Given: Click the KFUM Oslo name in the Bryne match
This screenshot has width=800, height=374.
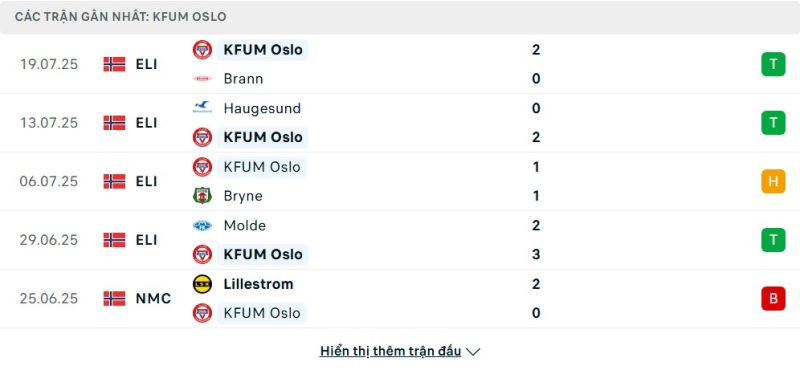Looking at the screenshot, I should tap(262, 167).
